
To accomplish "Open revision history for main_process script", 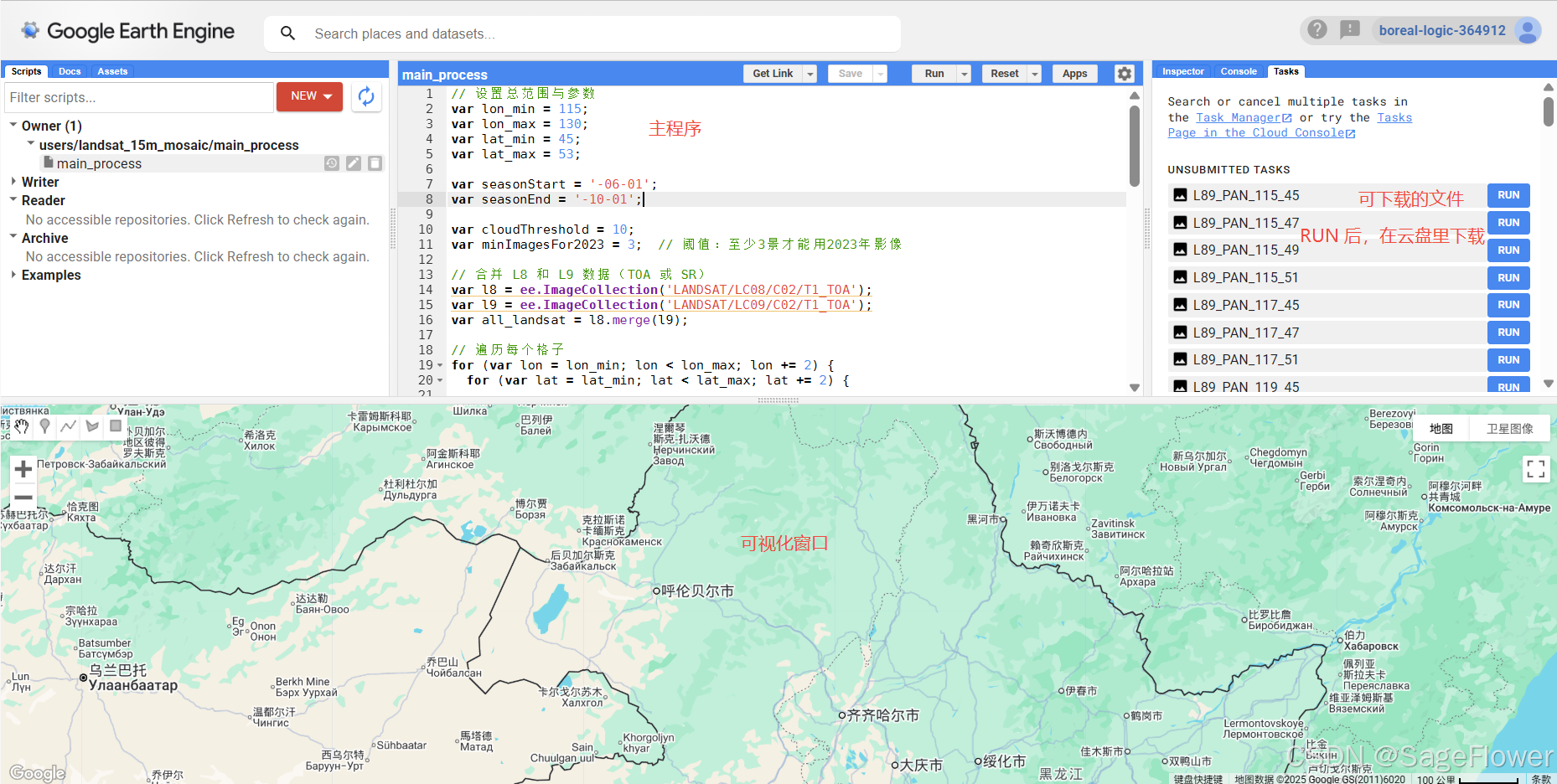I will 332,163.
